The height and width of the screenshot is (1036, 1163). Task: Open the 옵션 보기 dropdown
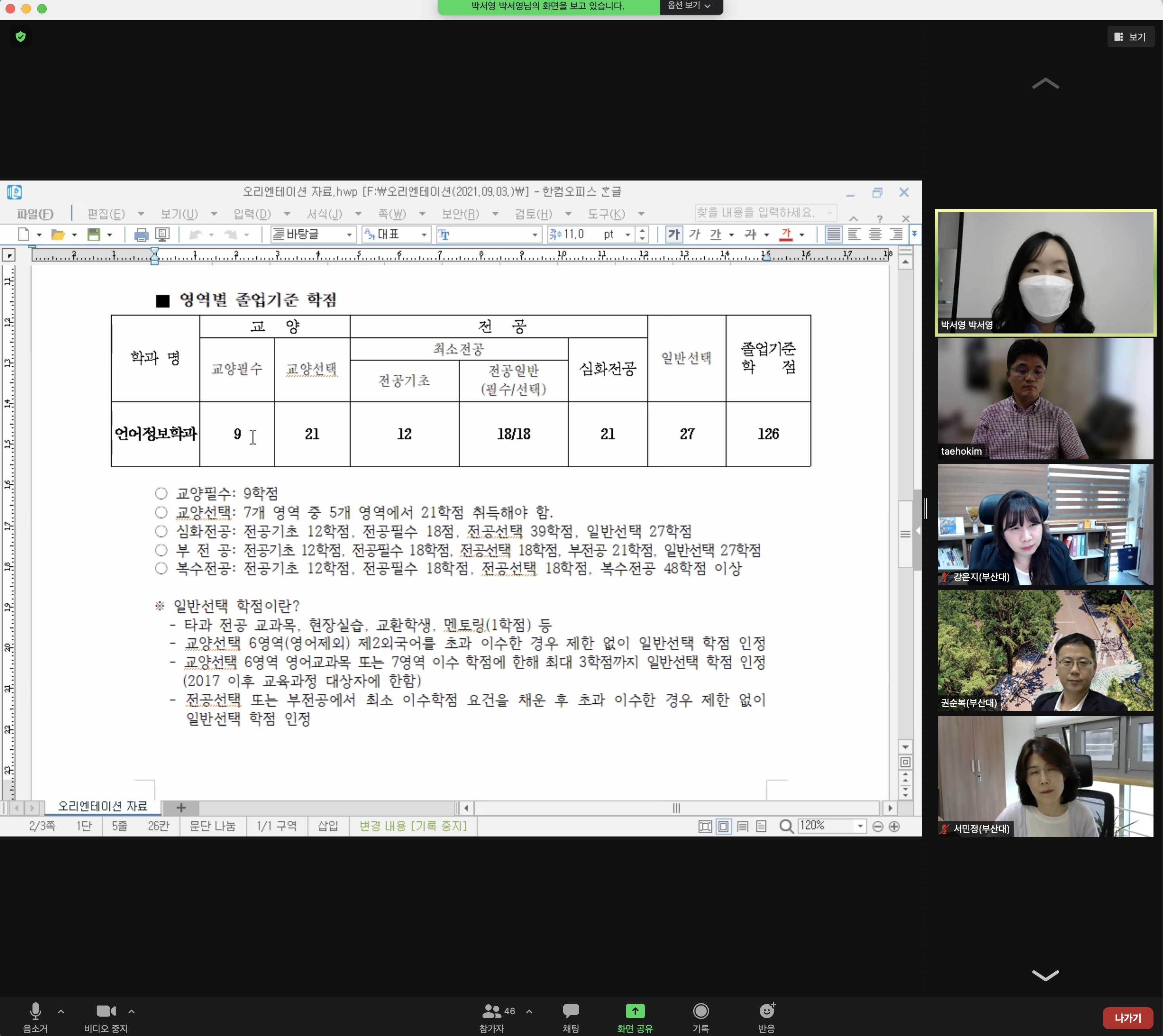(x=690, y=6)
